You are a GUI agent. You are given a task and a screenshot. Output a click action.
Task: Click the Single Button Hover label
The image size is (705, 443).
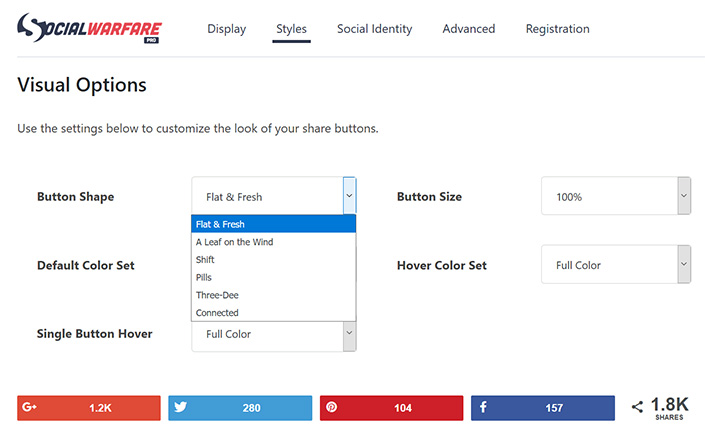click(94, 334)
